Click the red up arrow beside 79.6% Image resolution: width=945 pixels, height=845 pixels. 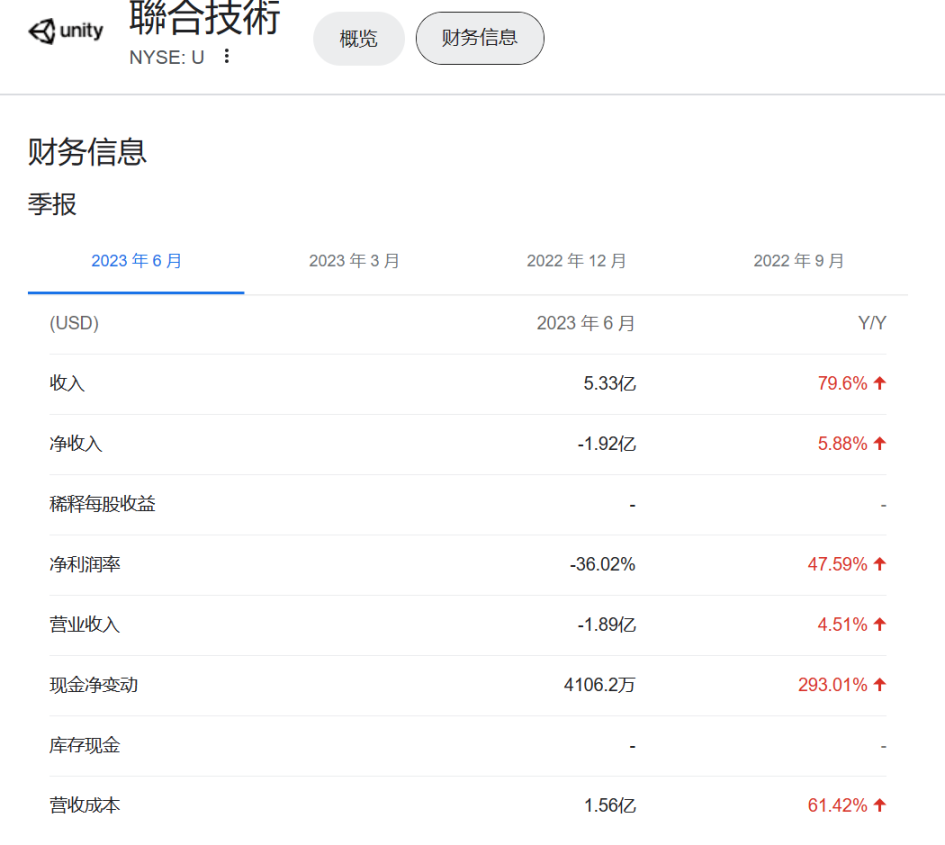click(x=879, y=383)
